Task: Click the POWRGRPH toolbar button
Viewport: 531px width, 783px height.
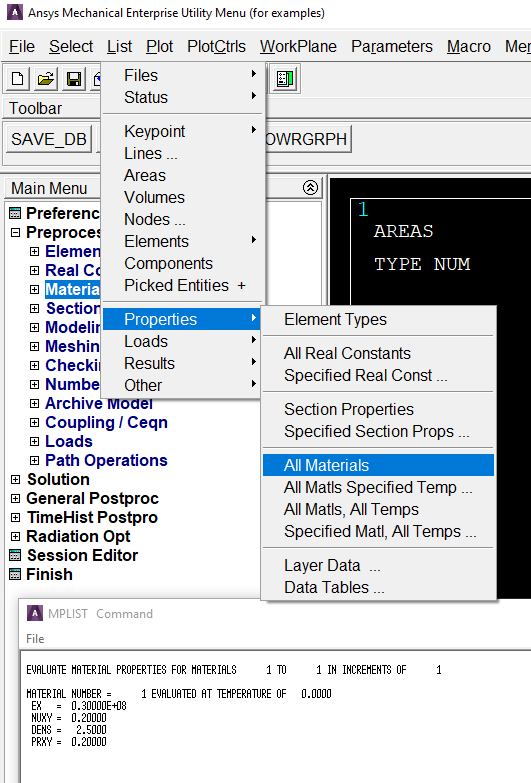Action: (308, 139)
